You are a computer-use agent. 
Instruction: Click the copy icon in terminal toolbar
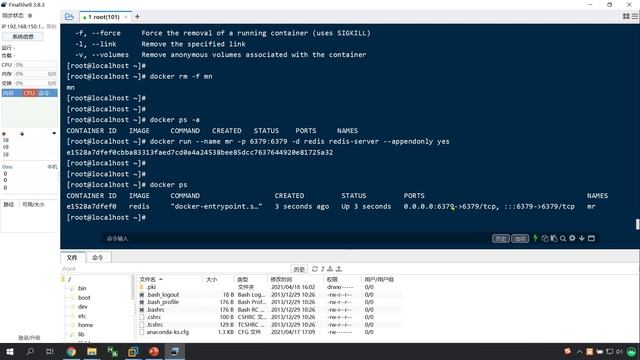tap(544, 238)
